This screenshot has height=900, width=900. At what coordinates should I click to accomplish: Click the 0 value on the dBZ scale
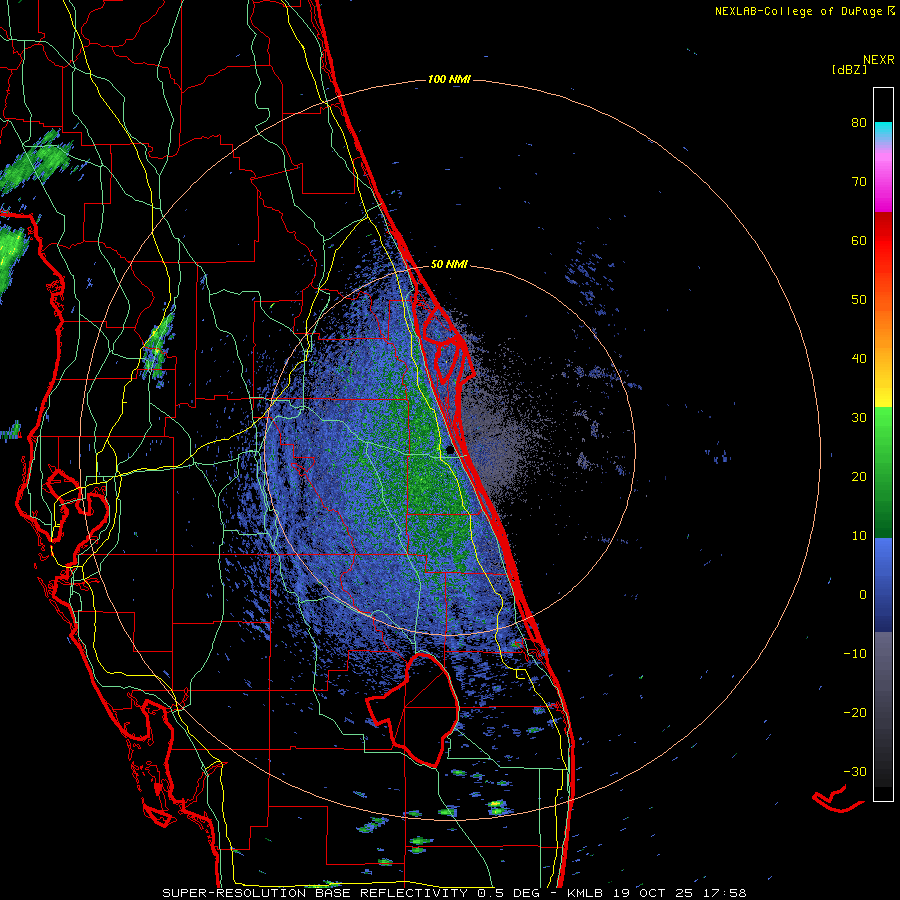pos(863,595)
